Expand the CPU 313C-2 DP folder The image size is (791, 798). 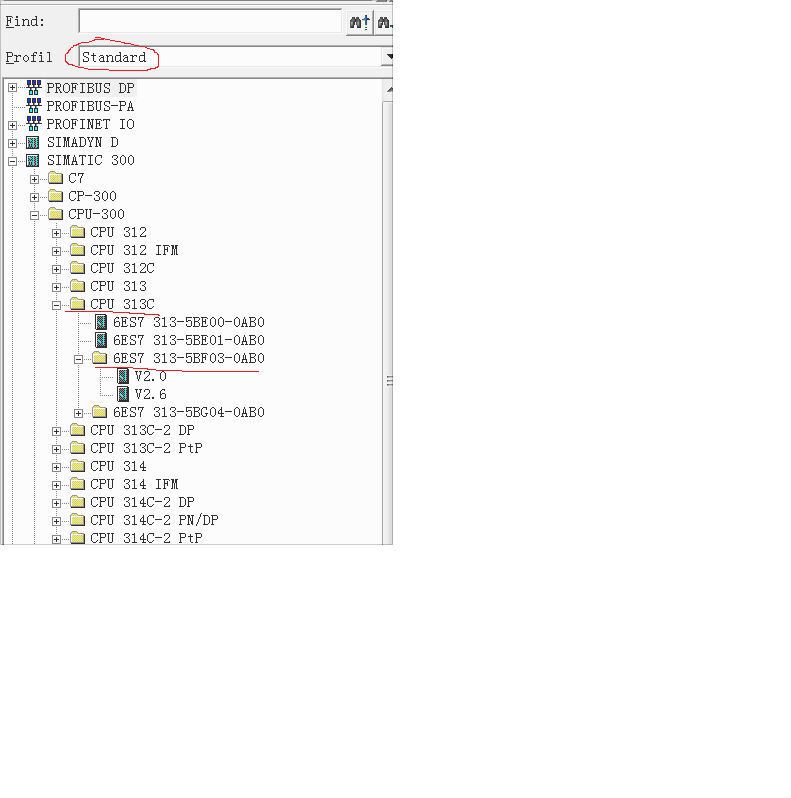[x=56, y=431]
